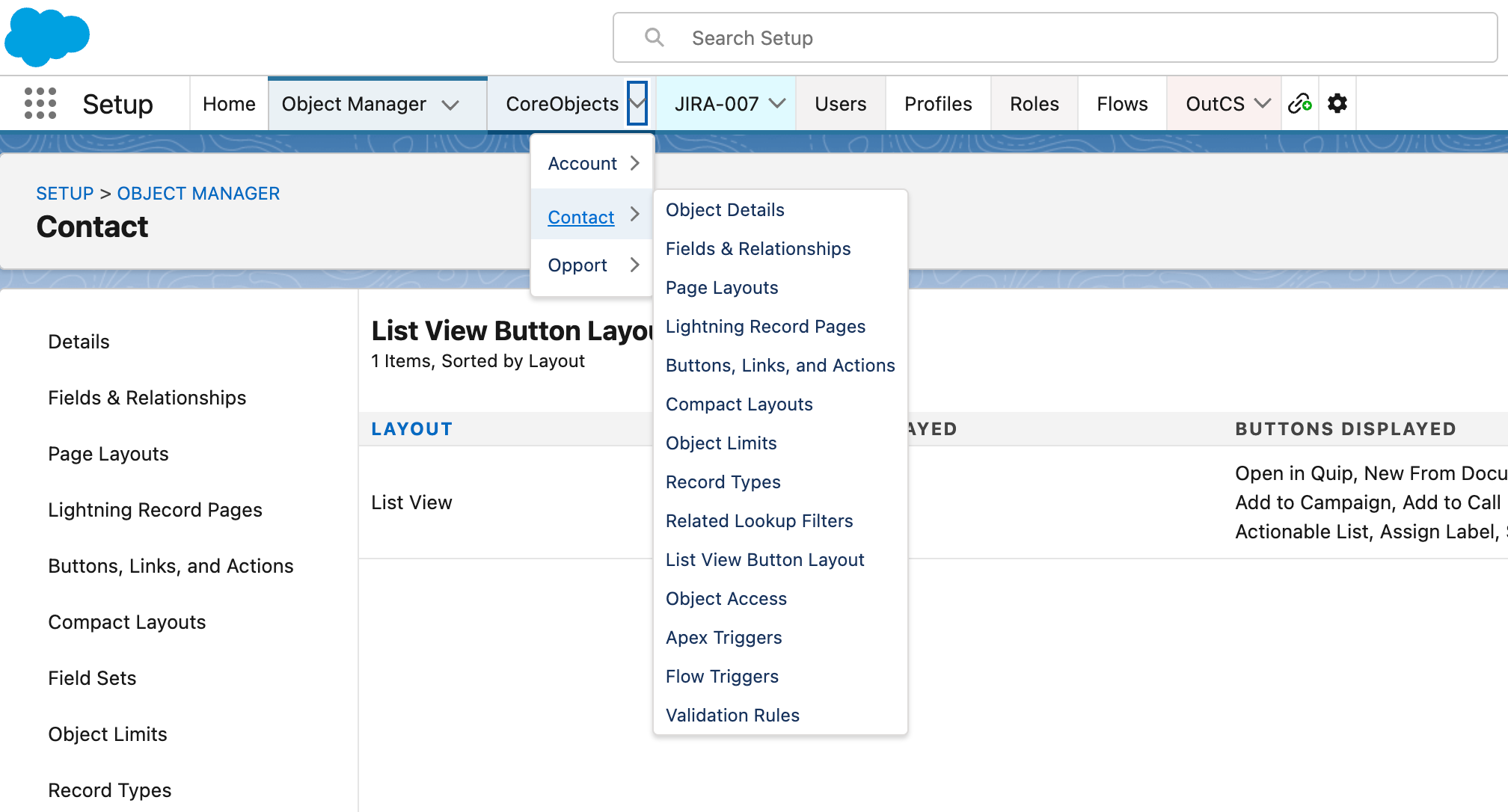
Task: Select the OutCS tab
Action: pyautogui.click(x=1215, y=104)
